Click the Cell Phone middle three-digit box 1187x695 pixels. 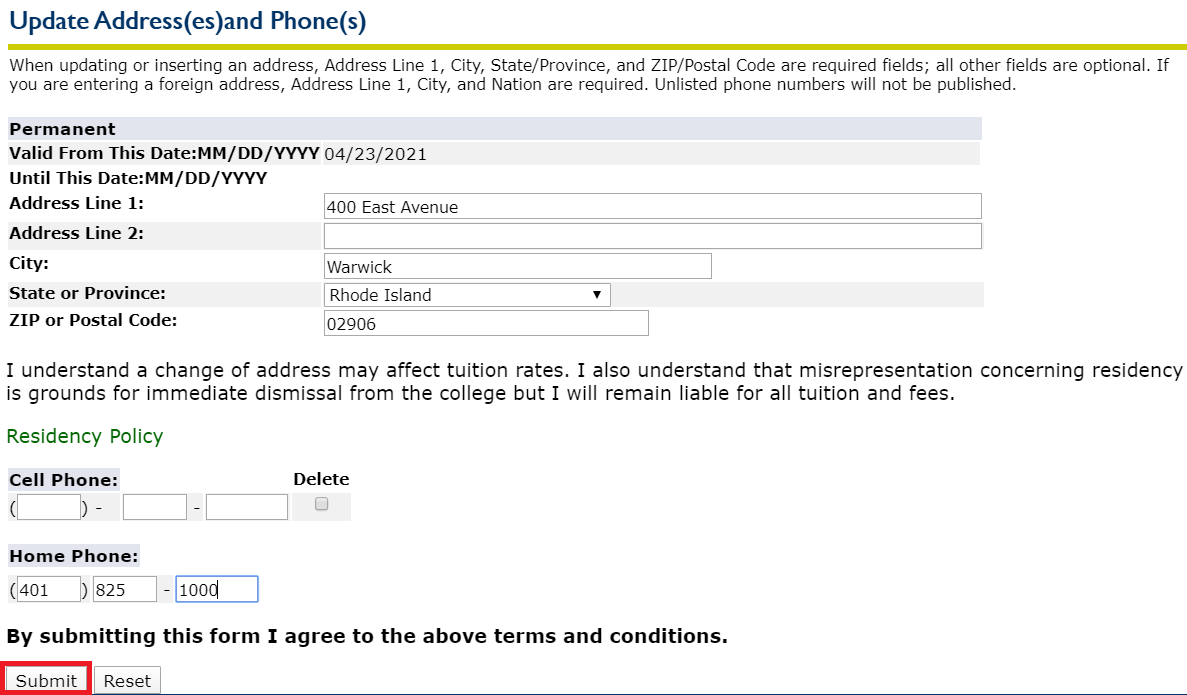pos(155,508)
